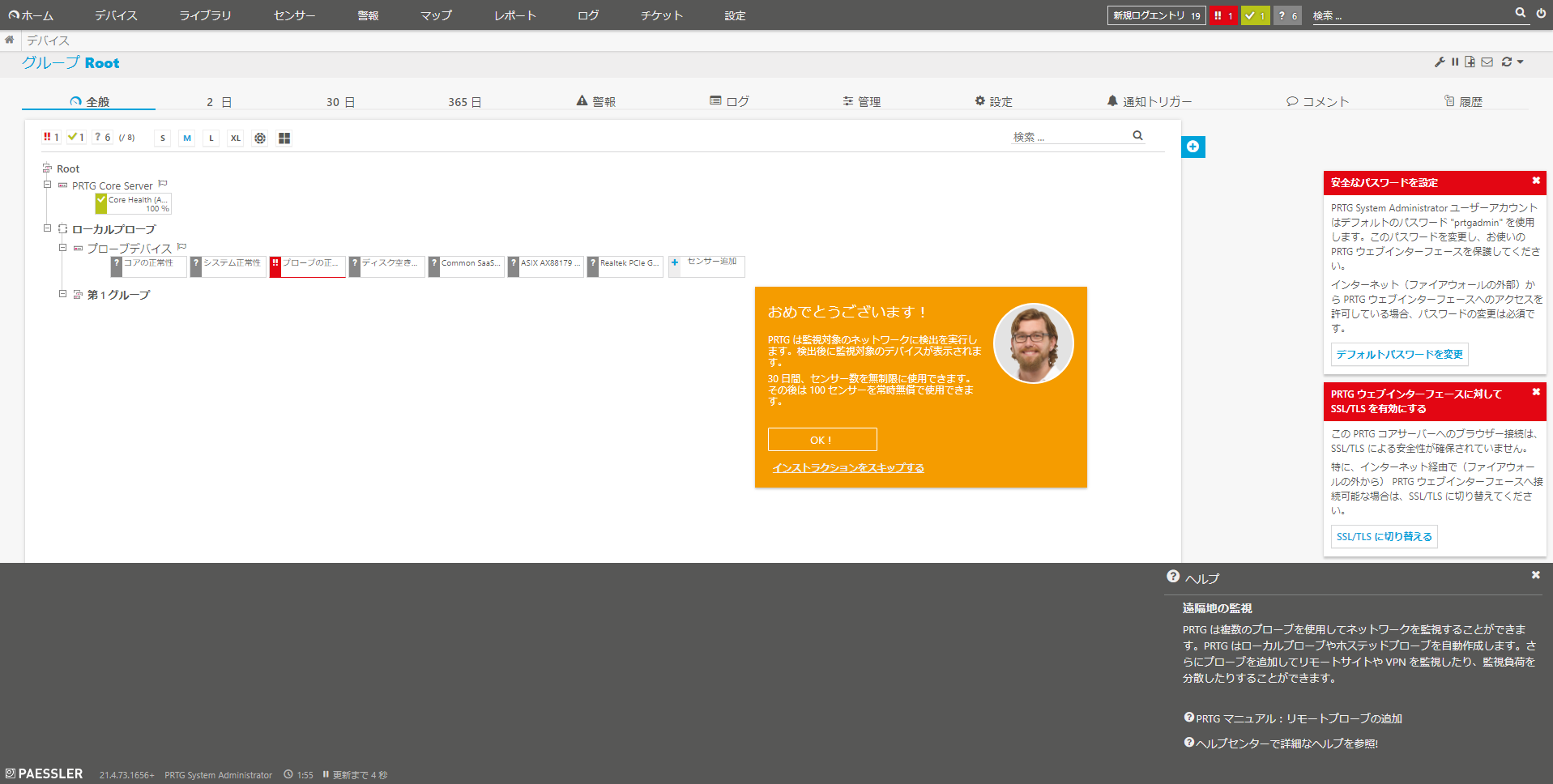
Task: Click the blue plus add button
Action: pos(1192,147)
